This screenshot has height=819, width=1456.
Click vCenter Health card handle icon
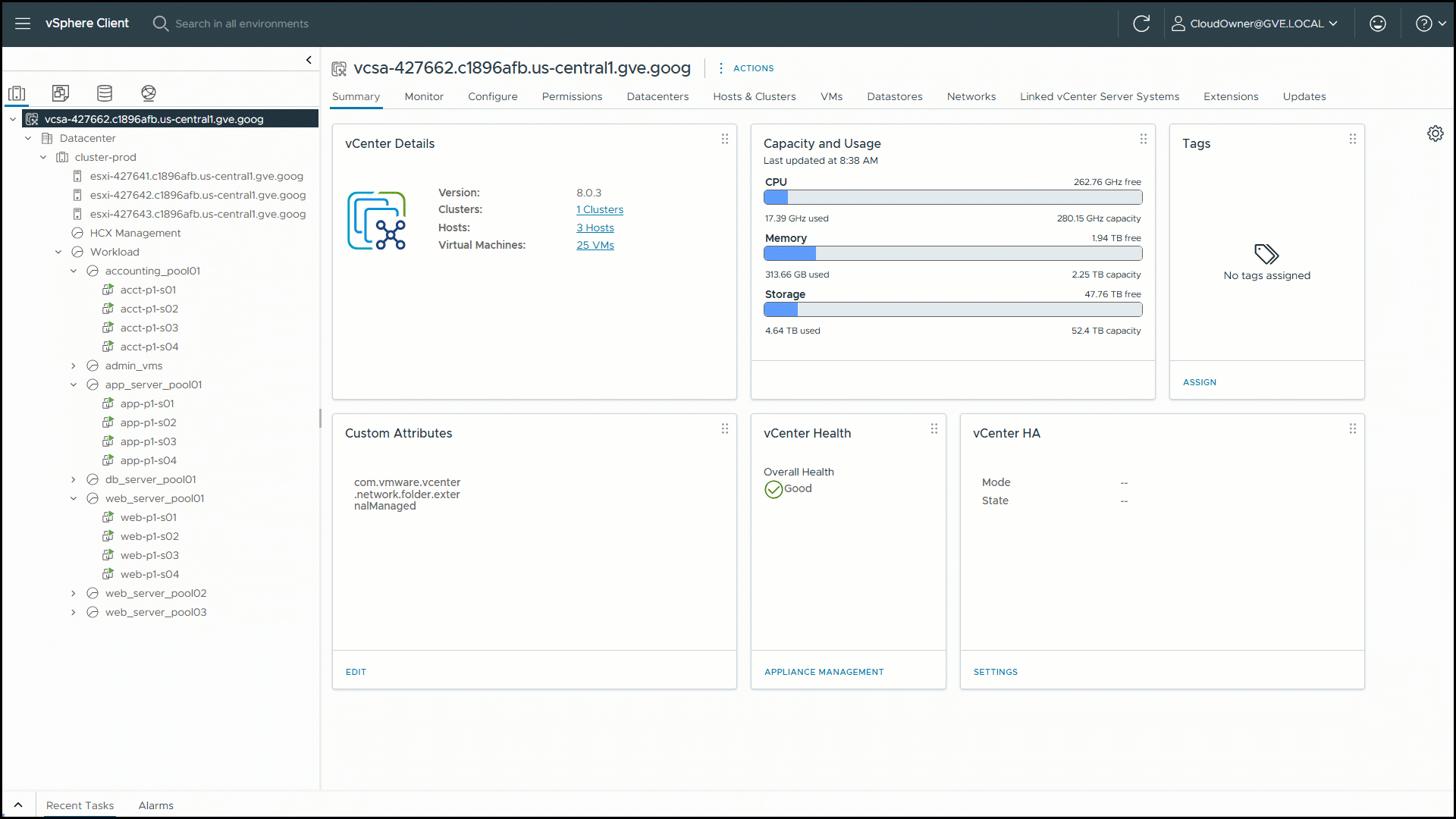pos(934,428)
